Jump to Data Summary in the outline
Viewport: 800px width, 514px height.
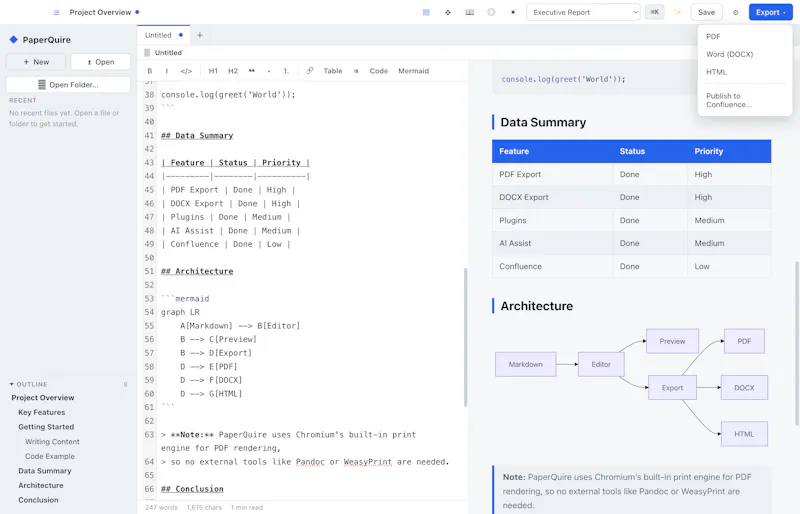pyautogui.click(x=45, y=471)
